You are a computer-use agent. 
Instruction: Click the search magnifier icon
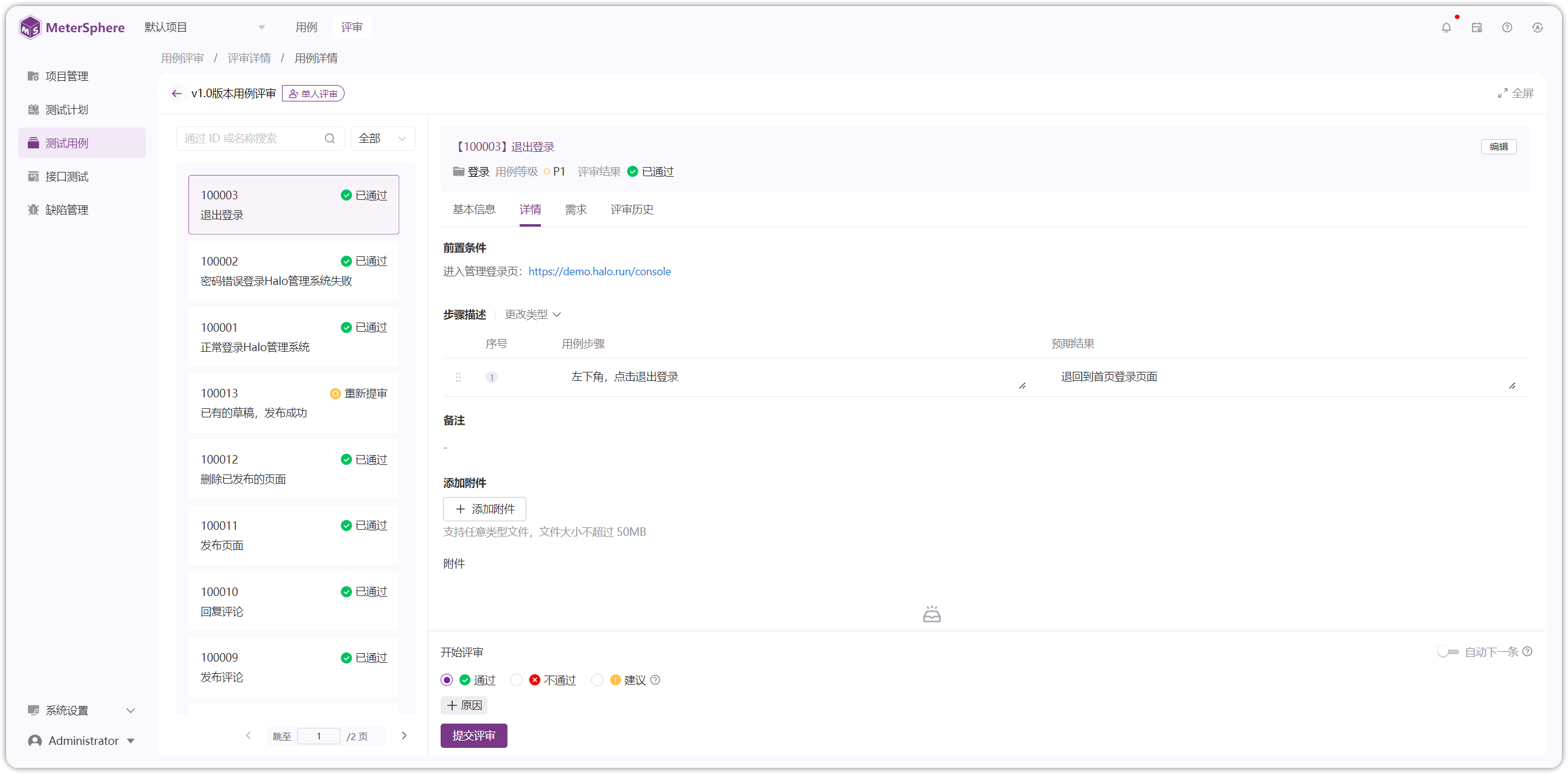pyautogui.click(x=330, y=138)
